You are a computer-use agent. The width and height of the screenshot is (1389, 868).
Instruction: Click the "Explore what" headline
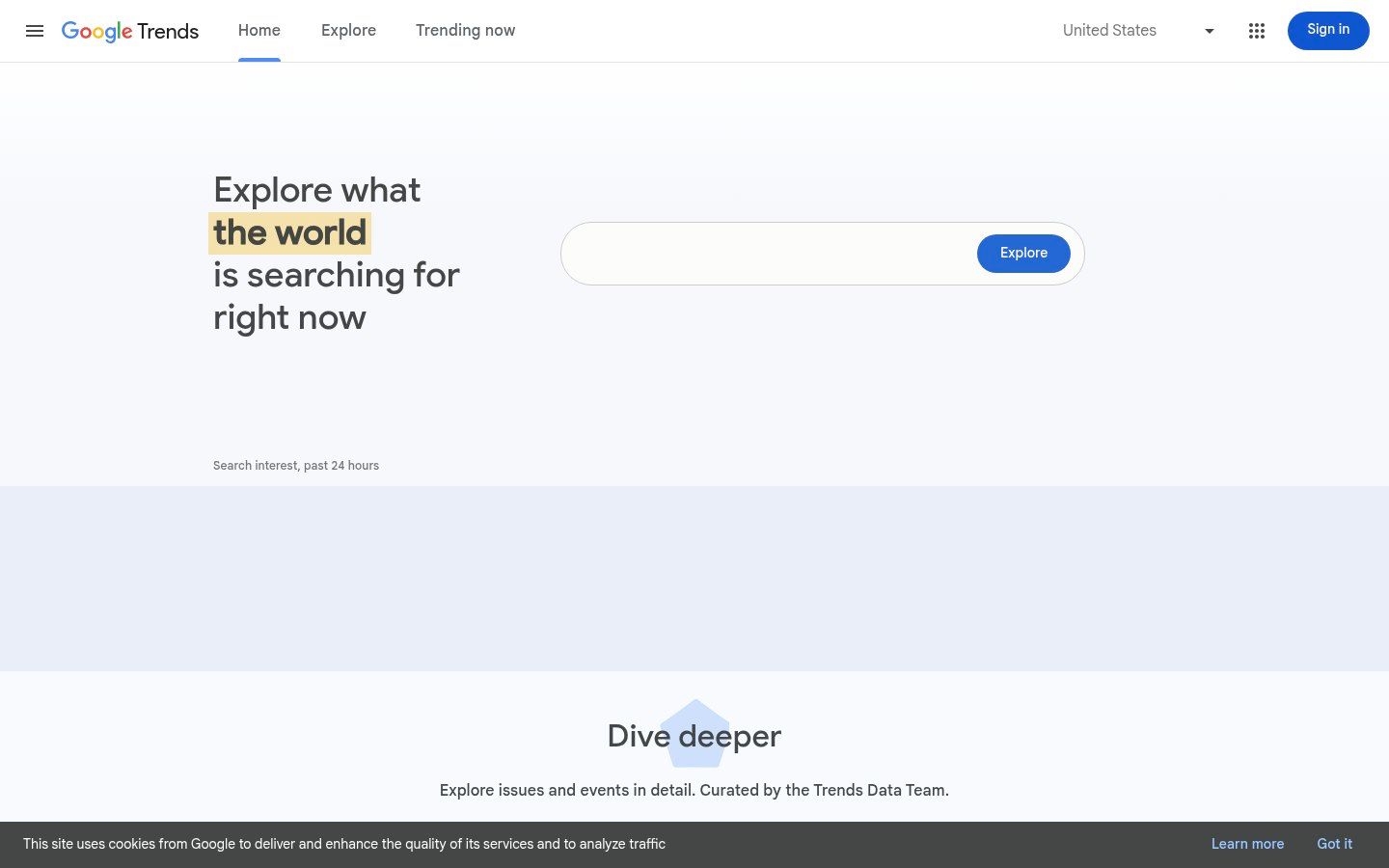pyautogui.click(x=316, y=189)
